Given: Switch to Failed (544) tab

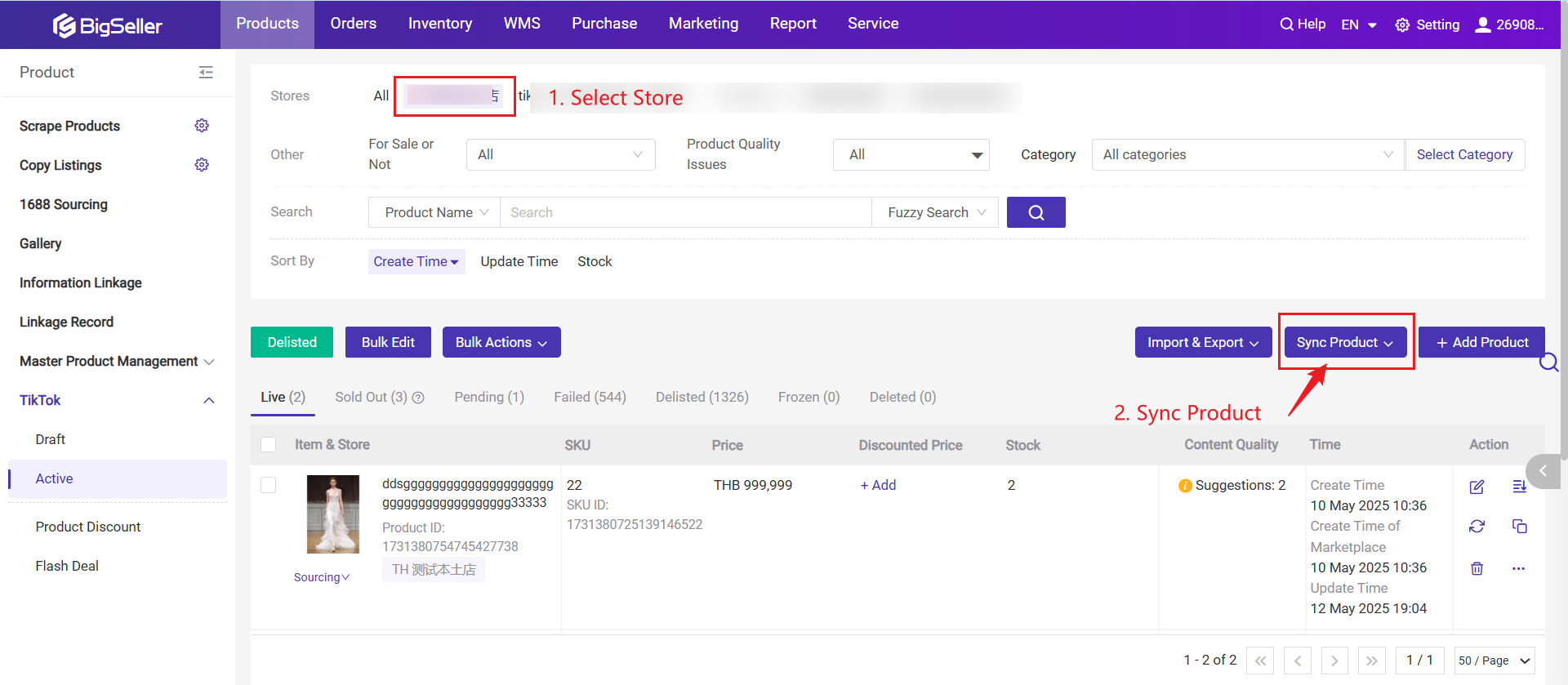Looking at the screenshot, I should 590,397.
